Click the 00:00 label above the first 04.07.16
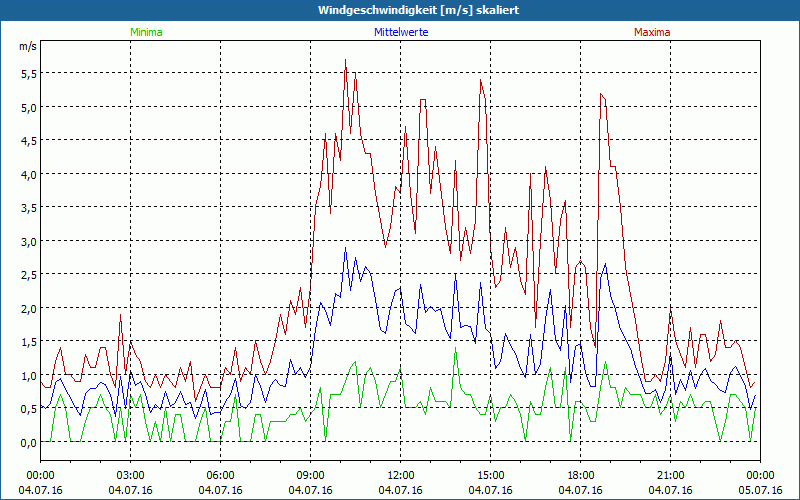 [40, 476]
